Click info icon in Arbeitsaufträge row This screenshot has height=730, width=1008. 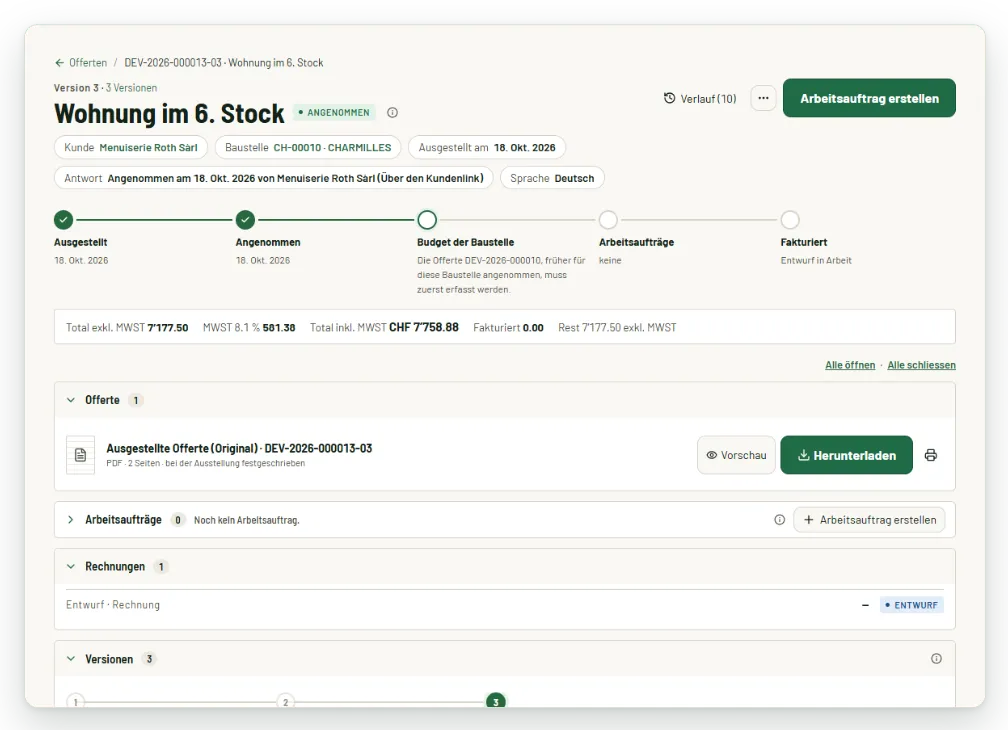point(779,519)
